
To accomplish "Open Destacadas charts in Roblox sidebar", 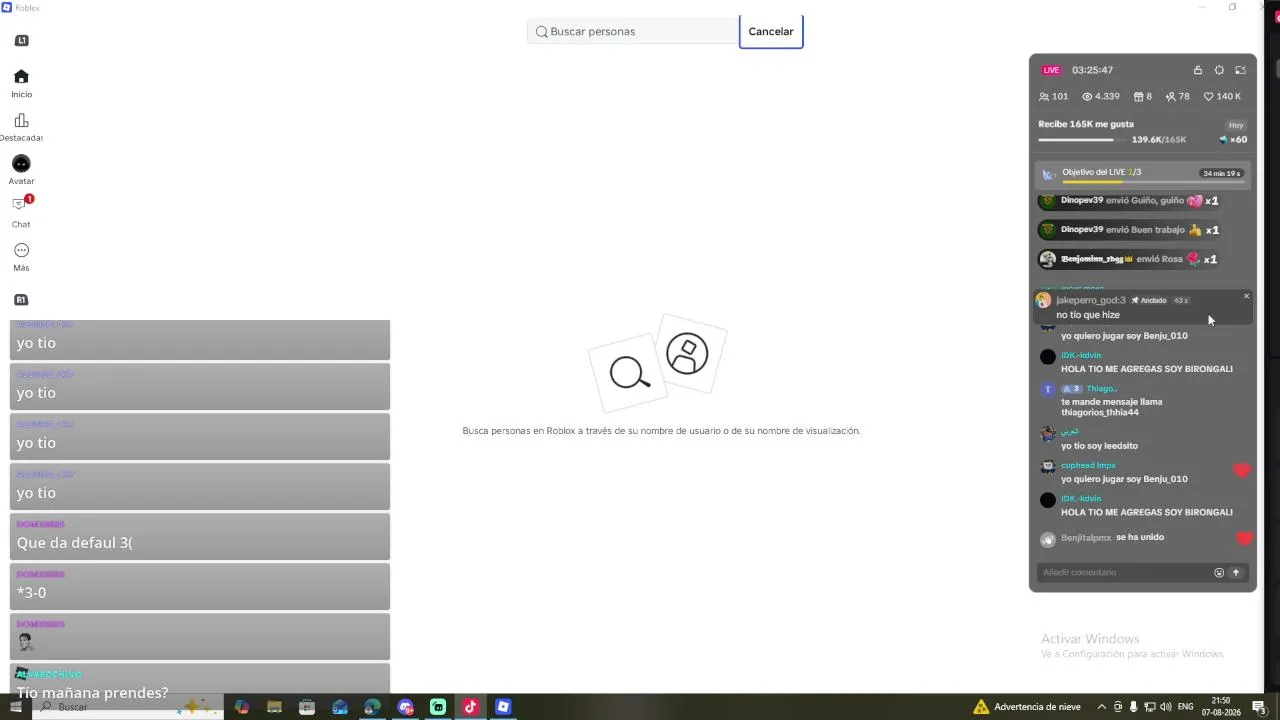I will coord(21,127).
